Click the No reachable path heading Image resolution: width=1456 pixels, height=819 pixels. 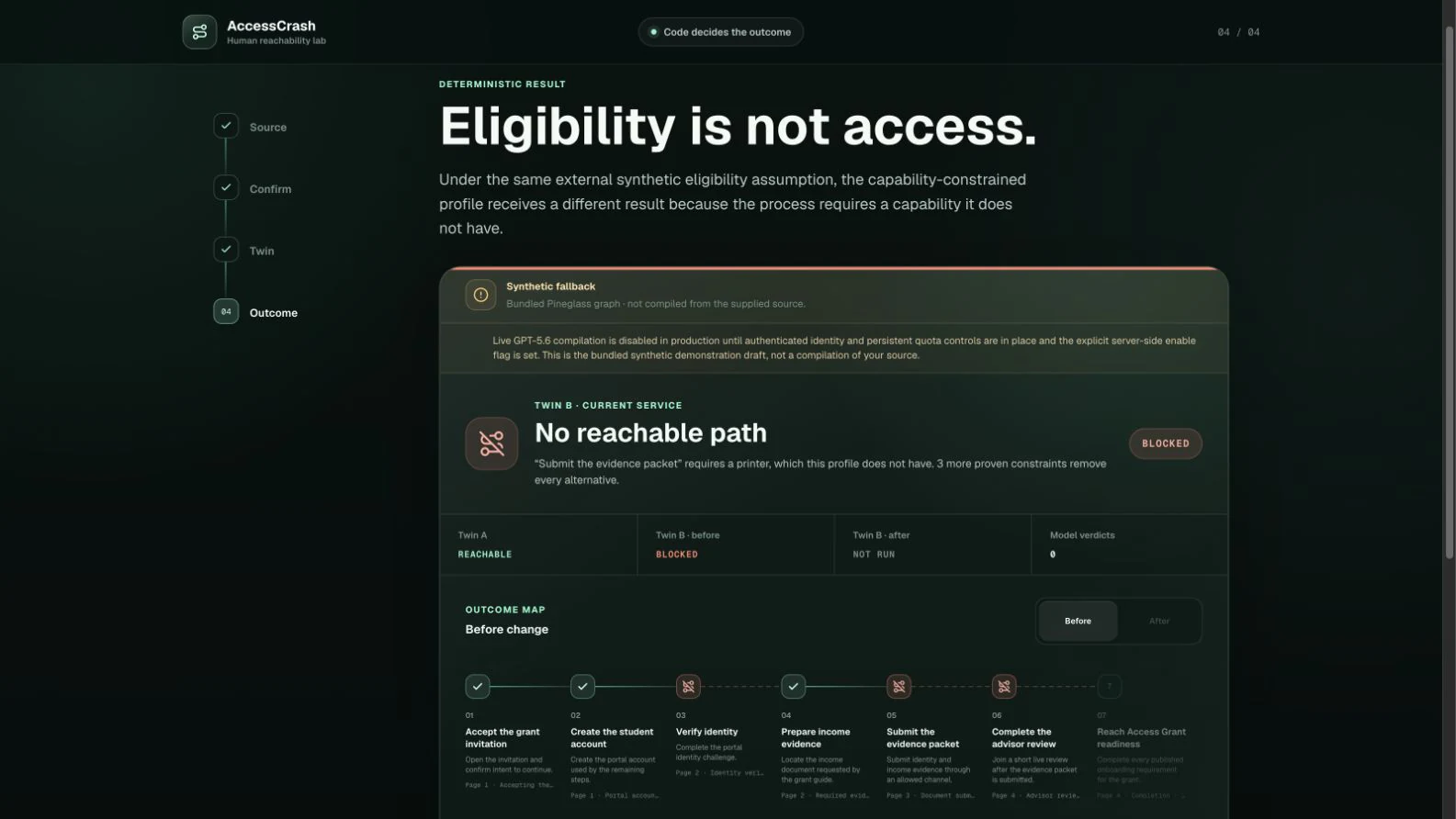650,432
